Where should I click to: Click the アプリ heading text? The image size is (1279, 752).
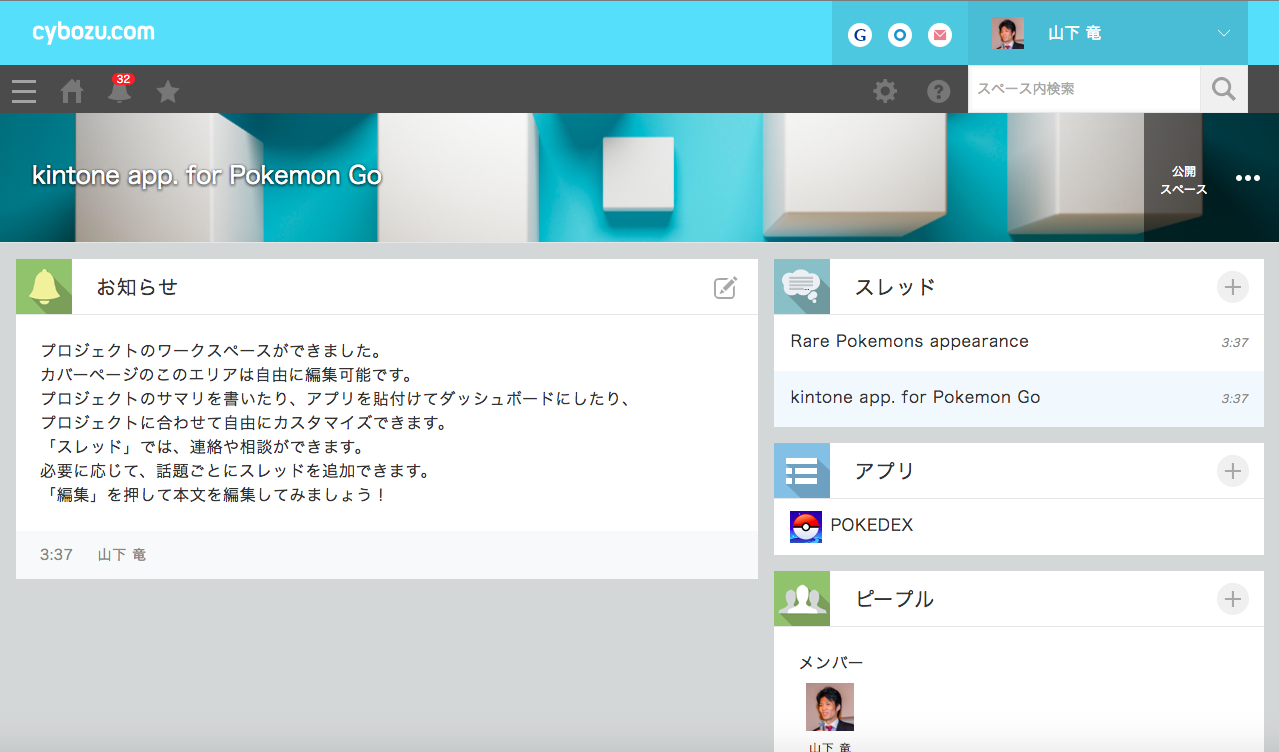[x=885, y=471]
